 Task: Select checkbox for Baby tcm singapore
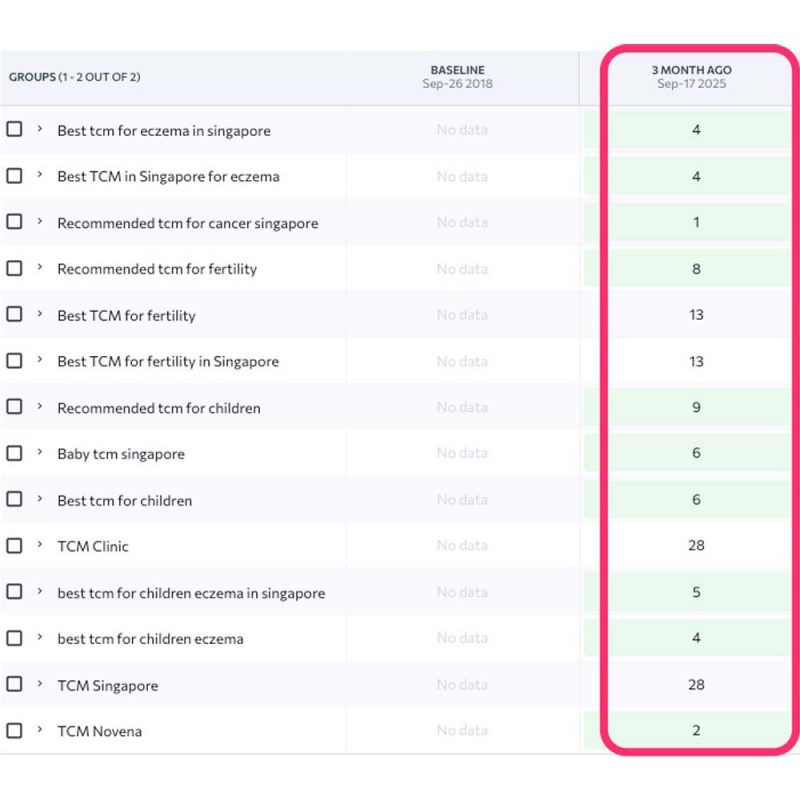pyautogui.click(x=14, y=453)
